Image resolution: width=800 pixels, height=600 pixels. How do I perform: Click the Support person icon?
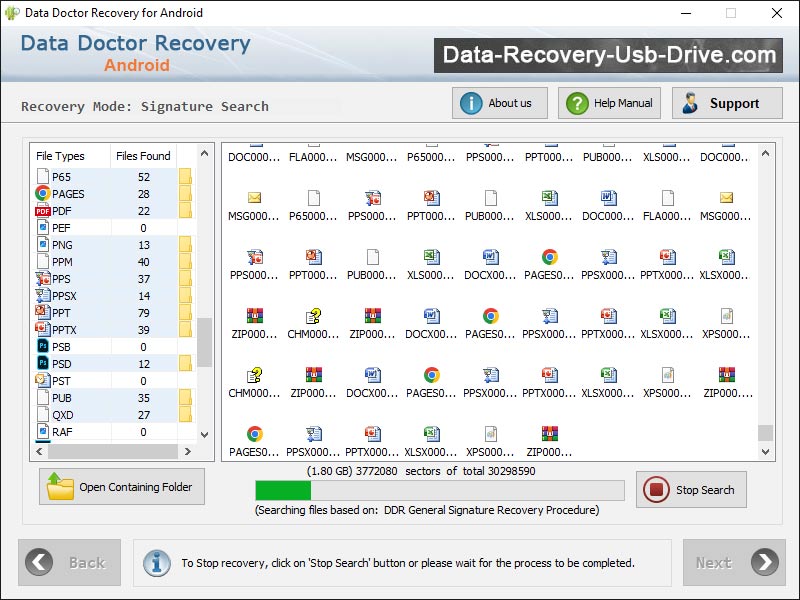(x=691, y=102)
